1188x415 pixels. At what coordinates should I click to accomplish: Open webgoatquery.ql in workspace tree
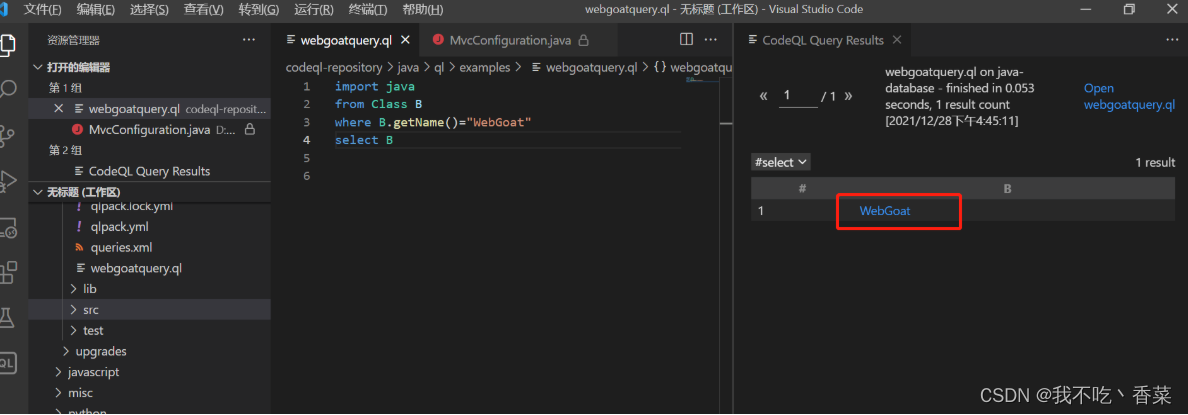[x=136, y=268]
